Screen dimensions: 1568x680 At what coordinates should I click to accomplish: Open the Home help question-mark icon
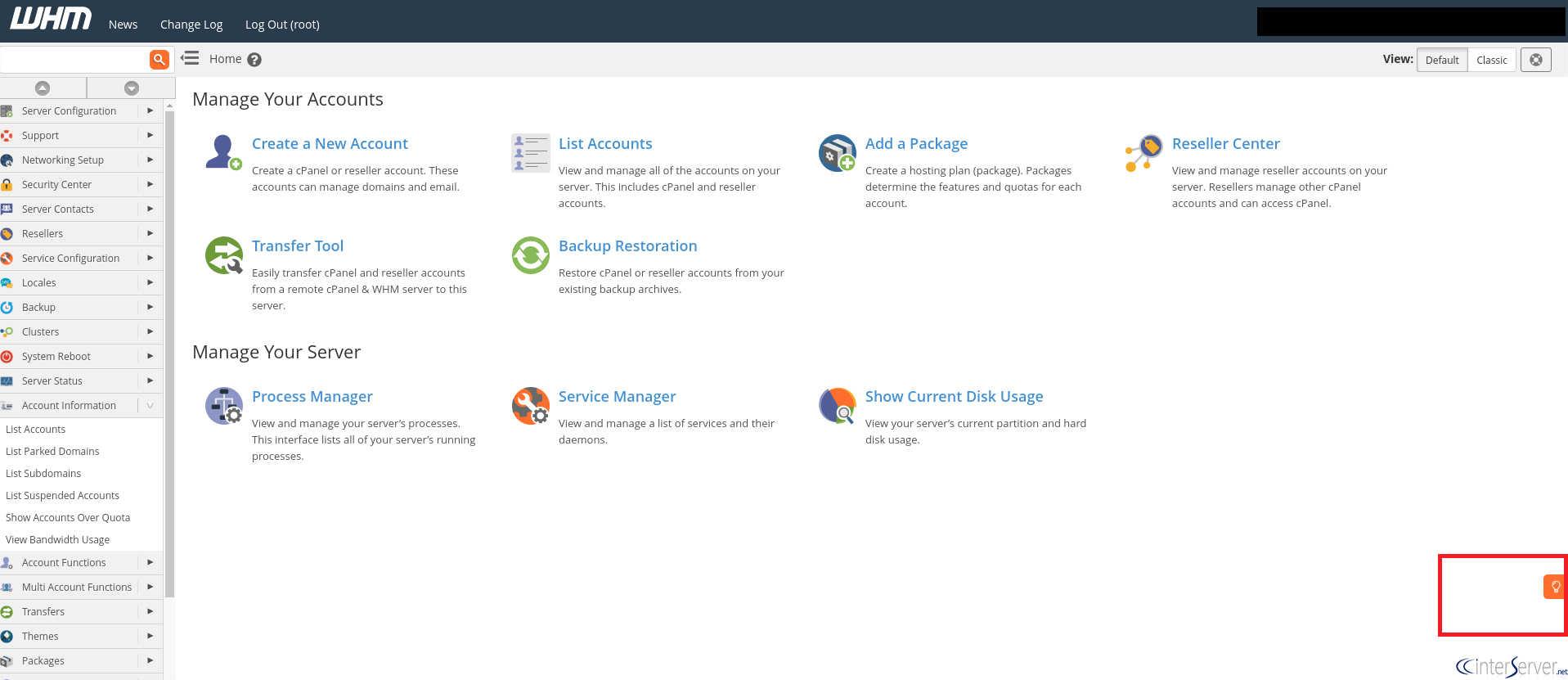254,60
